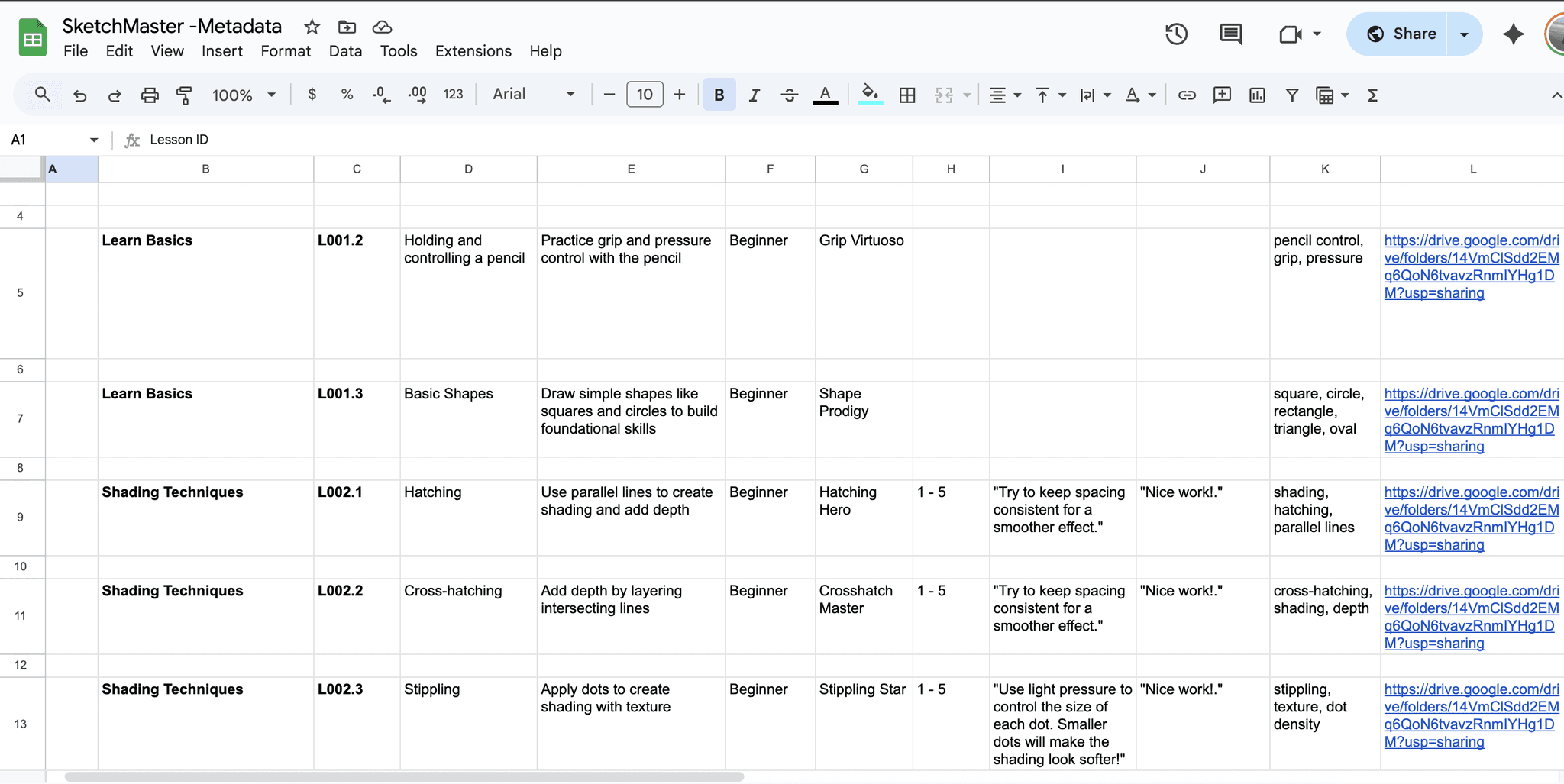Open version history clock icon
This screenshot has height=784, width=1564.
(1176, 34)
